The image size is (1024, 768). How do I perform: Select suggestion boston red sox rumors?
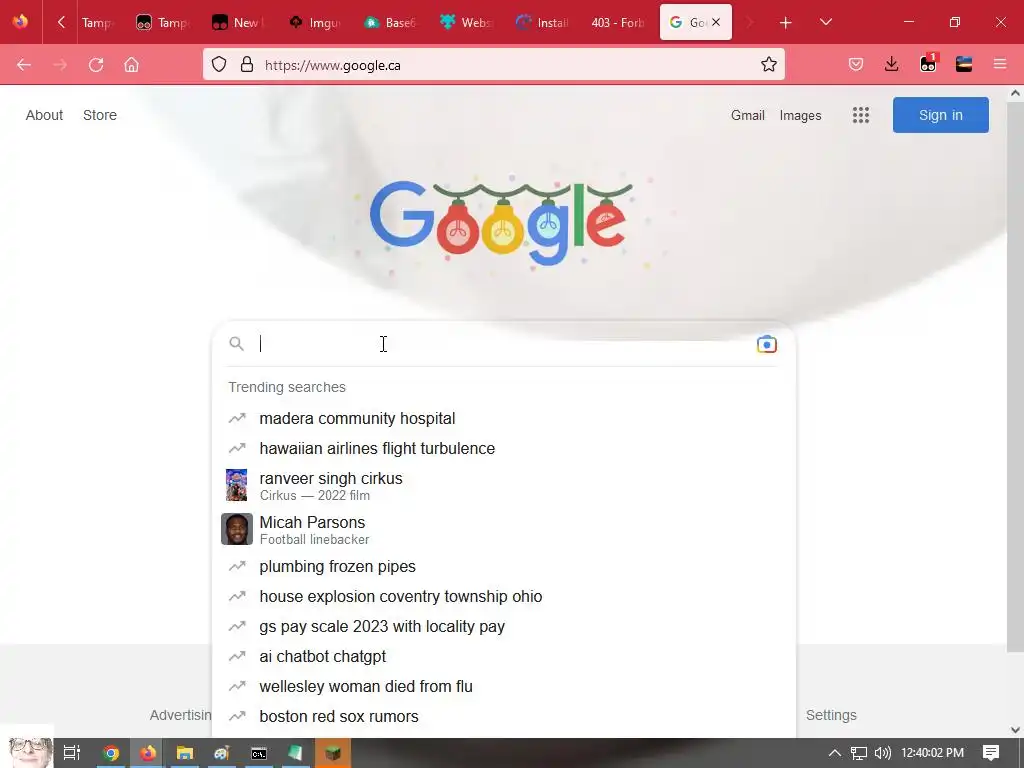504,716
